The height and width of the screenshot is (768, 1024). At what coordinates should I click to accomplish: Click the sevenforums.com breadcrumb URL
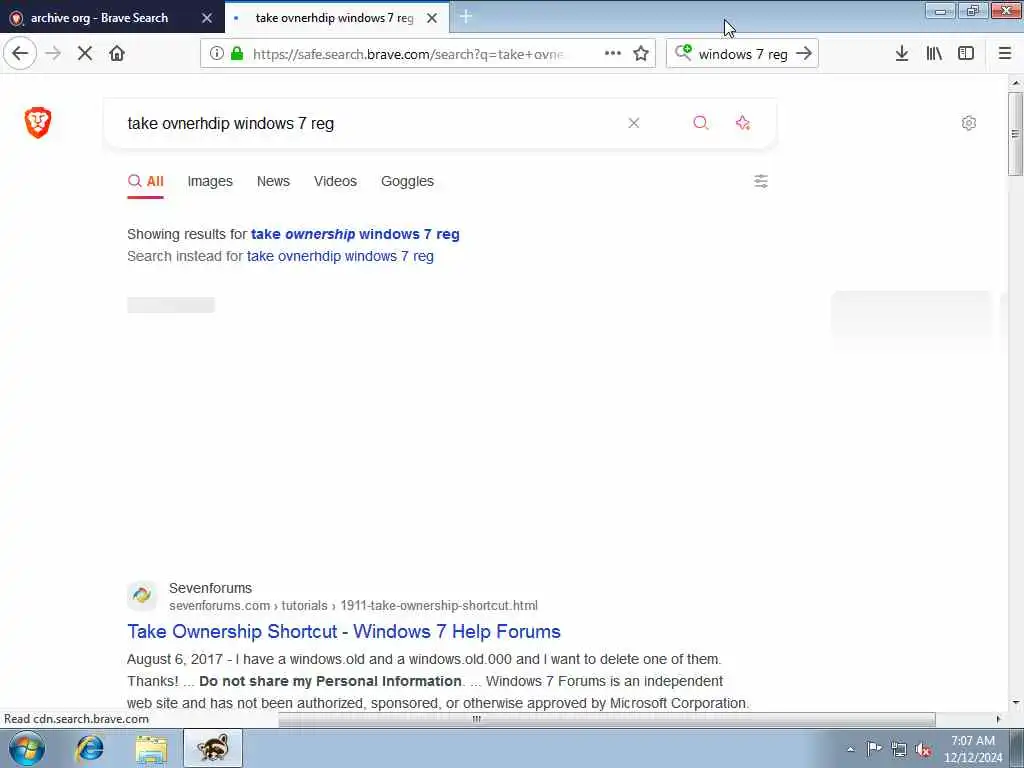pos(353,605)
